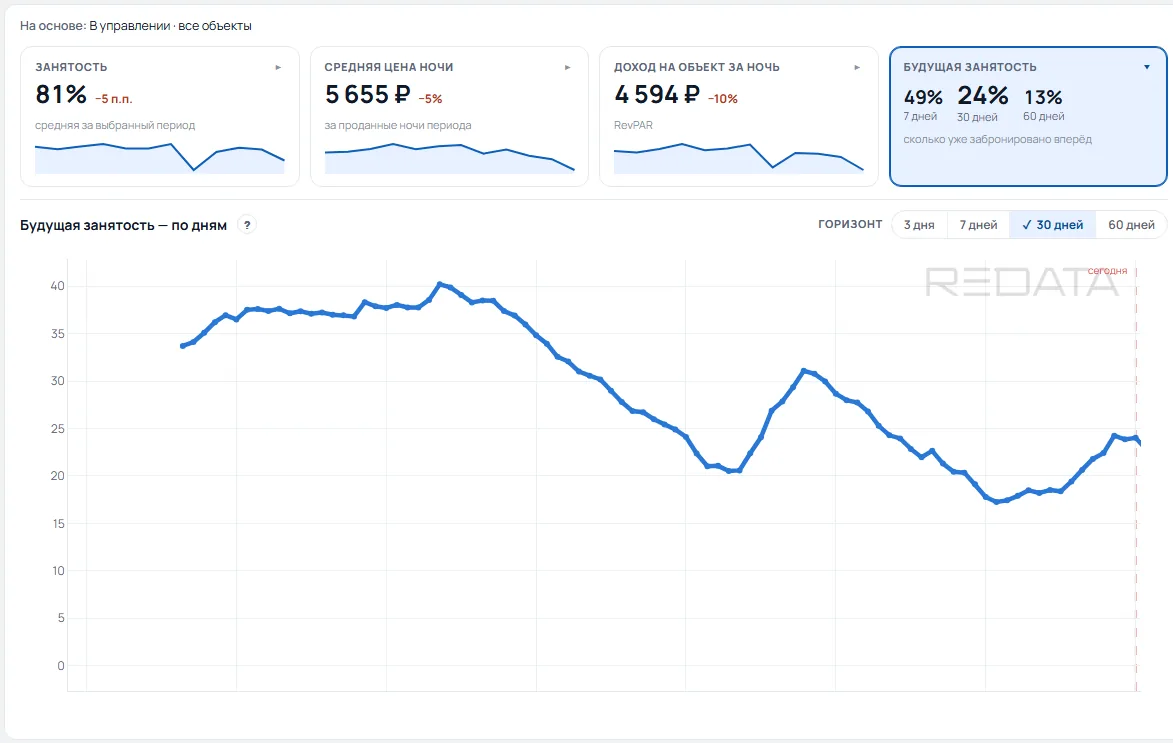
Task: Collapse the Будущая занятость card arrow
Action: [1147, 67]
